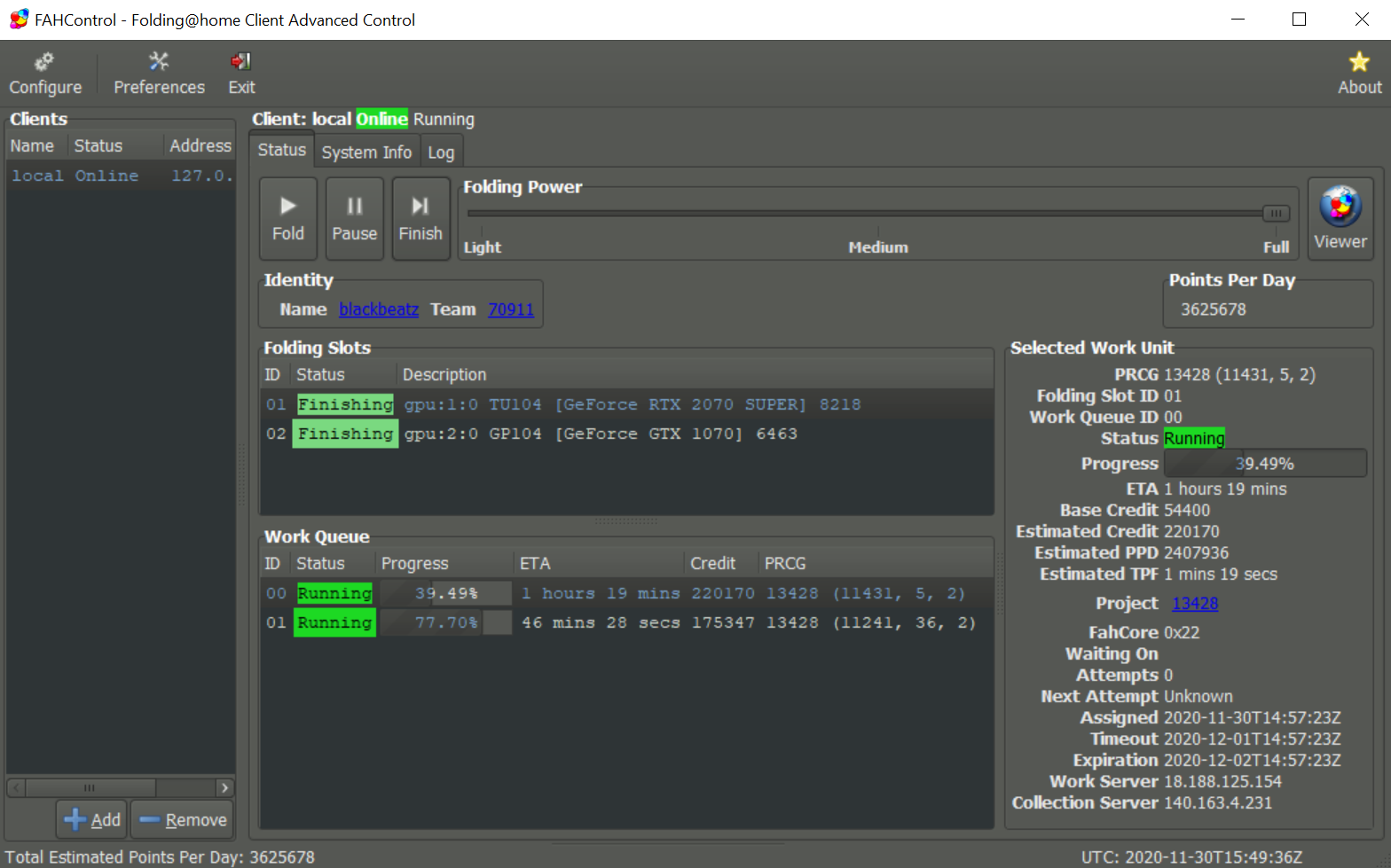Click the Running status of selected work unit
The image size is (1391, 868).
coord(1194,439)
